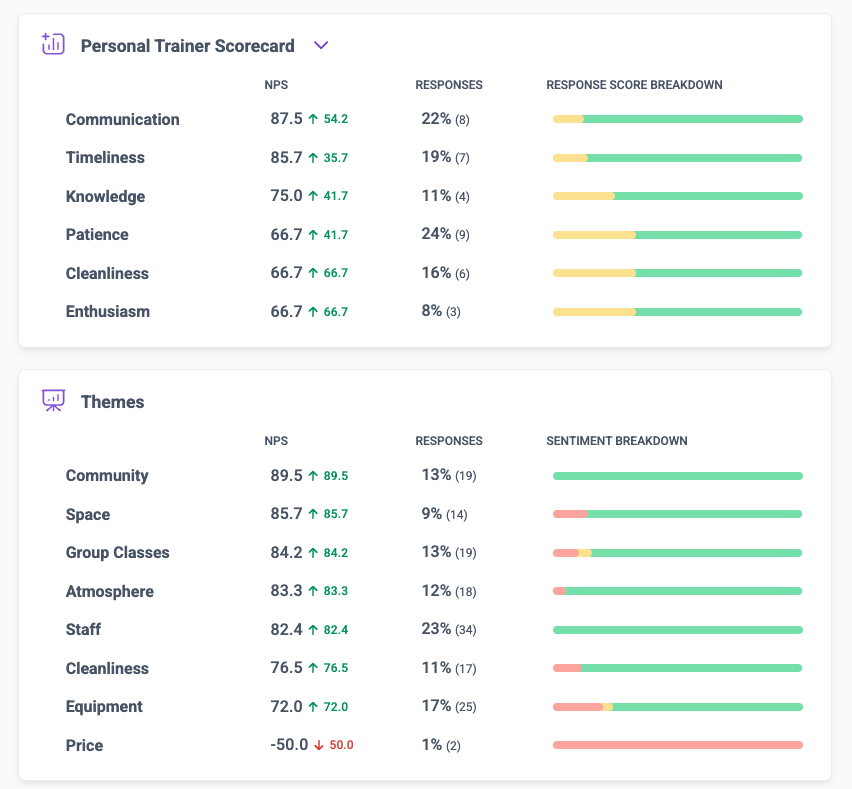The height and width of the screenshot is (789, 852).
Task: Click the Responses header in Scorecard table
Action: (x=449, y=85)
